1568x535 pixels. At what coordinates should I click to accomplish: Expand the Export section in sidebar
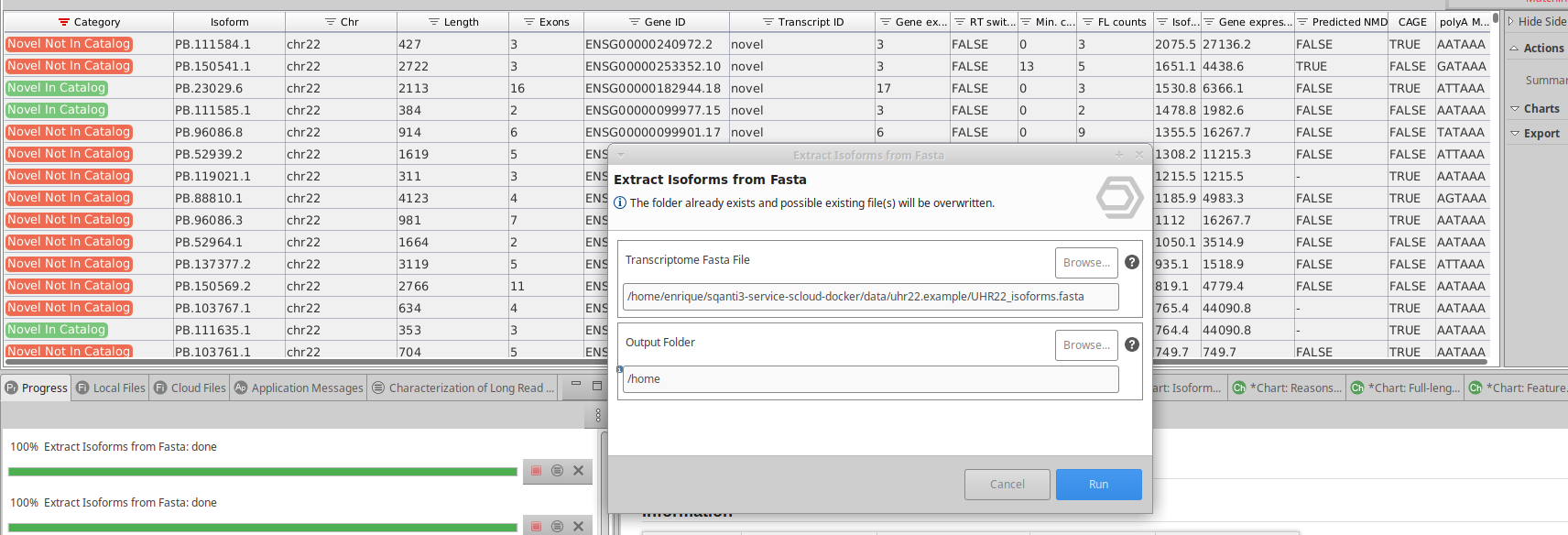pos(1541,133)
